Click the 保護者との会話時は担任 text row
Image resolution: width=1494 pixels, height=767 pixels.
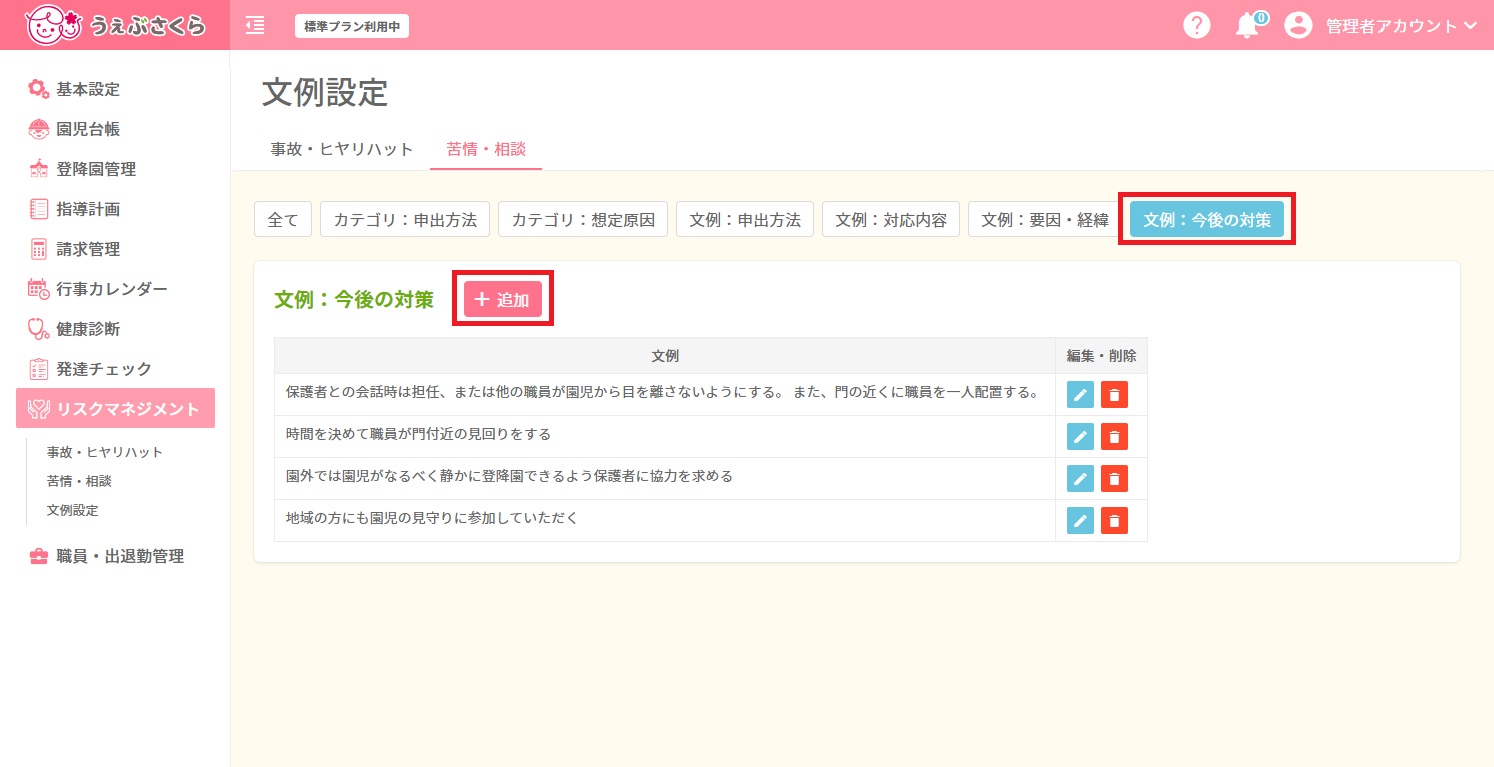665,395
